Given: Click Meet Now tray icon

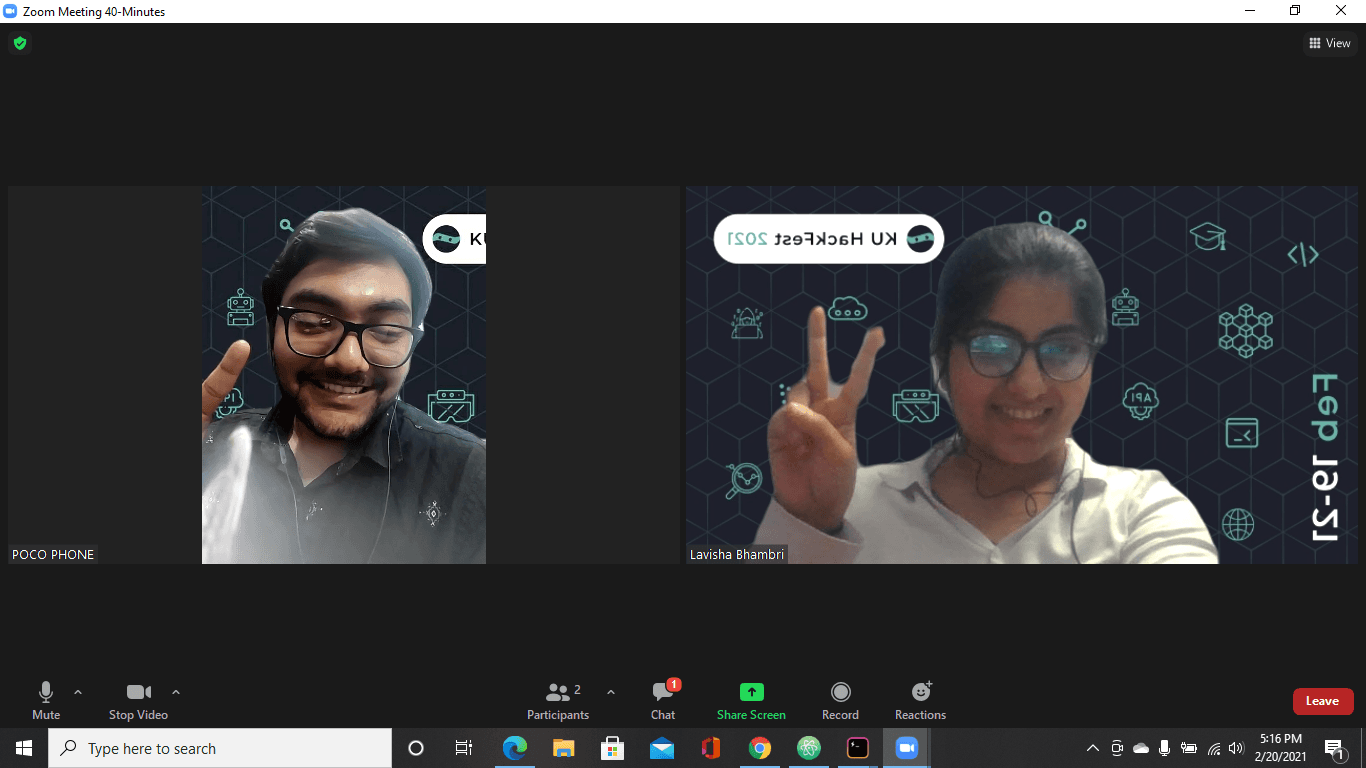Looking at the screenshot, I should (1117, 748).
